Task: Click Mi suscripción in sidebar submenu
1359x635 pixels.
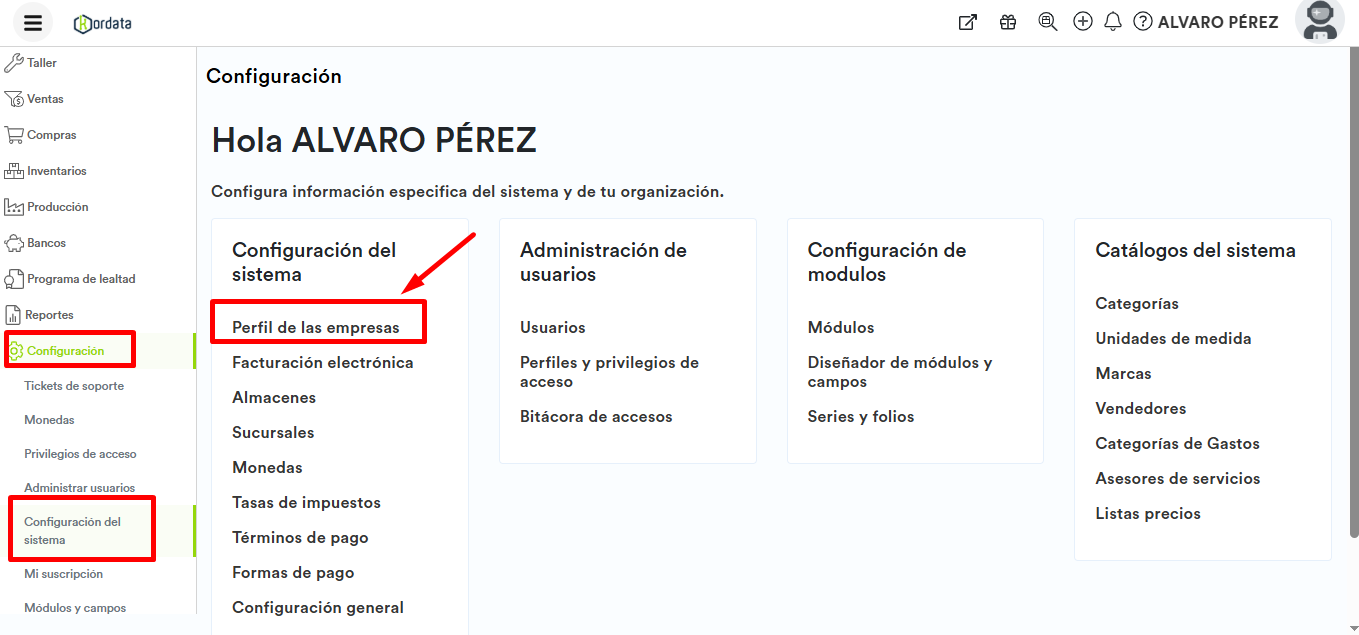Action: [63, 574]
